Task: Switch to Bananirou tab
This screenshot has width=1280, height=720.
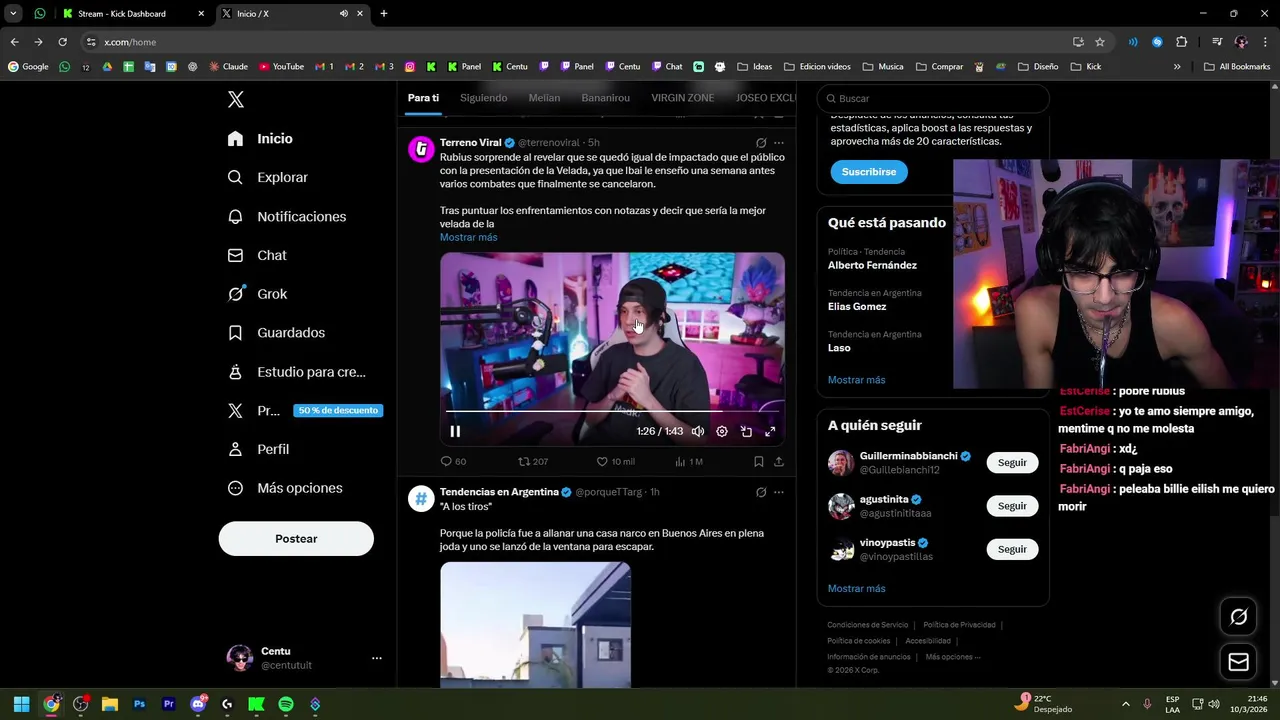Action: [x=605, y=98]
